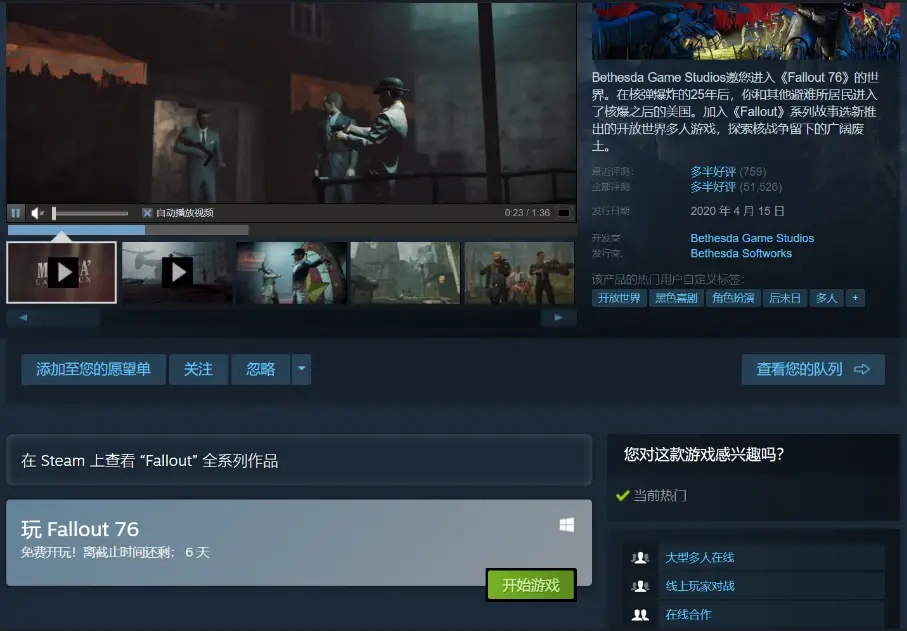
Task: Select the 角色扮演 tag
Action: tap(732, 298)
